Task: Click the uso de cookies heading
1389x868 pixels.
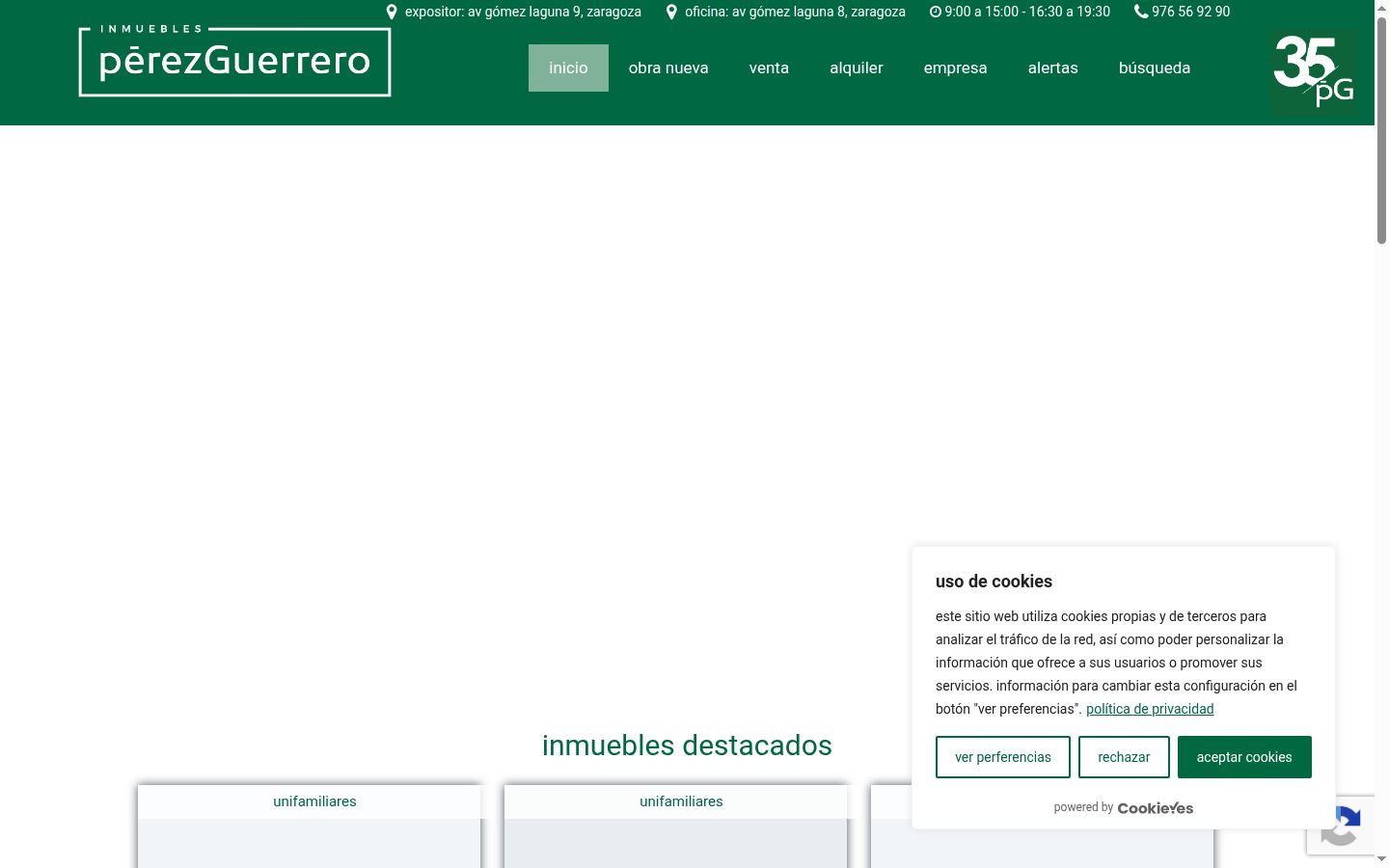Action: [x=994, y=582]
